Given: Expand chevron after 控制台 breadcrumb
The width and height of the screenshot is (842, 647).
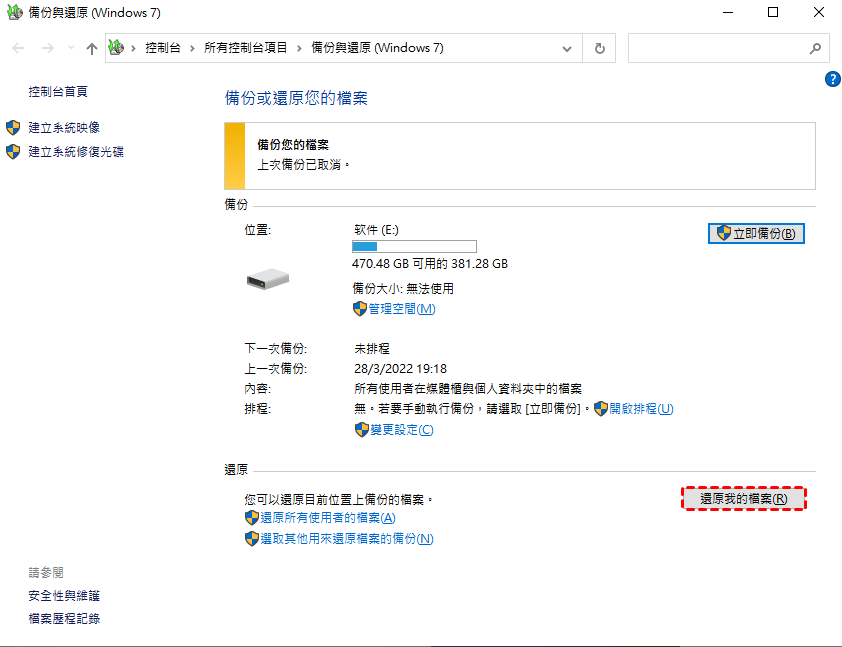Looking at the screenshot, I should click(192, 48).
